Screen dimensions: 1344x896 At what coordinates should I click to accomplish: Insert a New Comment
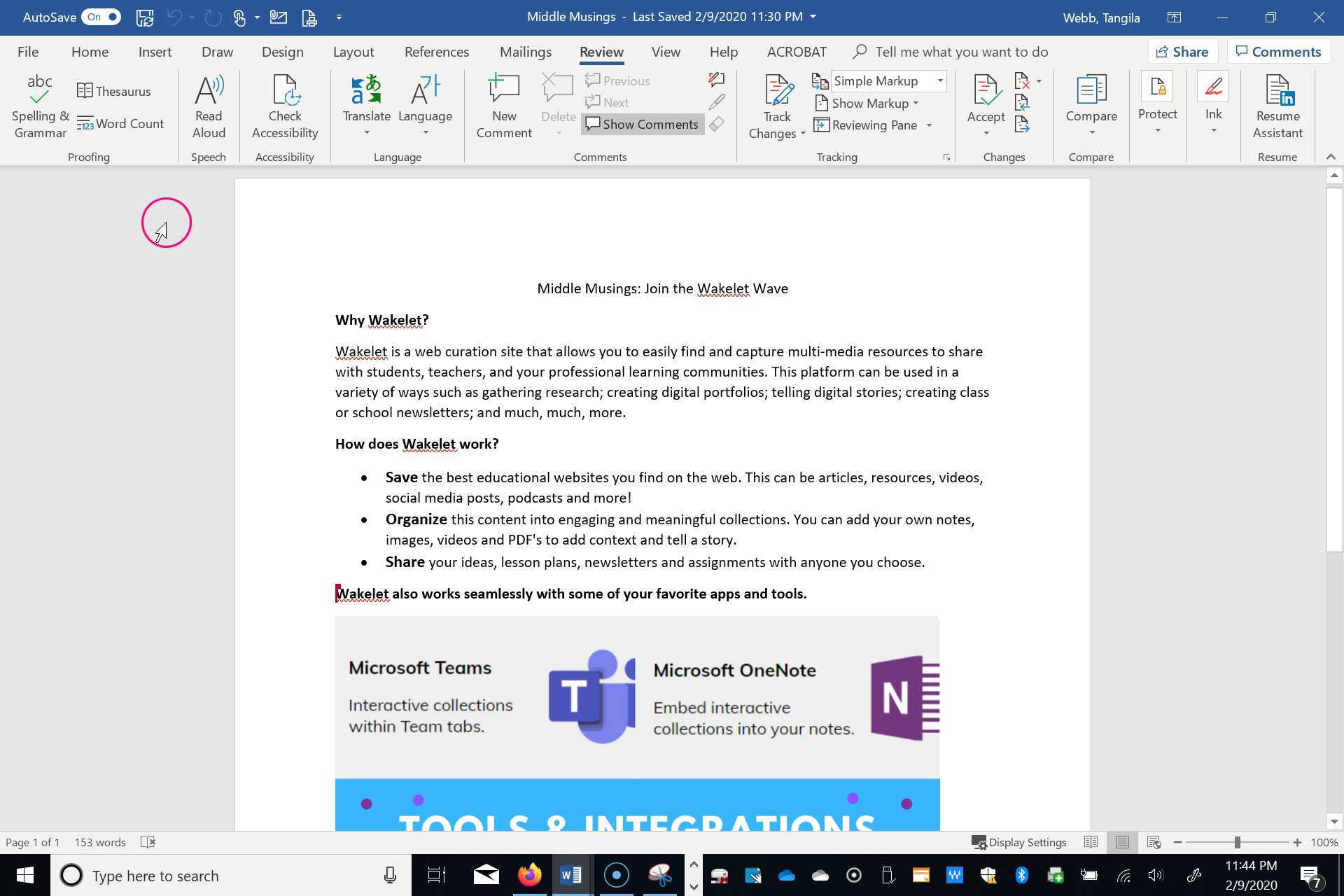pyautogui.click(x=503, y=105)
